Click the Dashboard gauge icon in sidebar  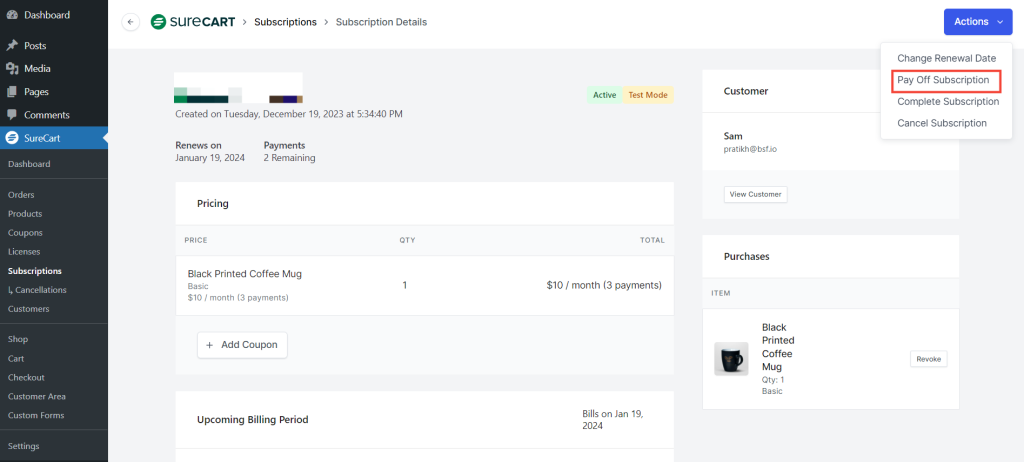coord(12,15)
